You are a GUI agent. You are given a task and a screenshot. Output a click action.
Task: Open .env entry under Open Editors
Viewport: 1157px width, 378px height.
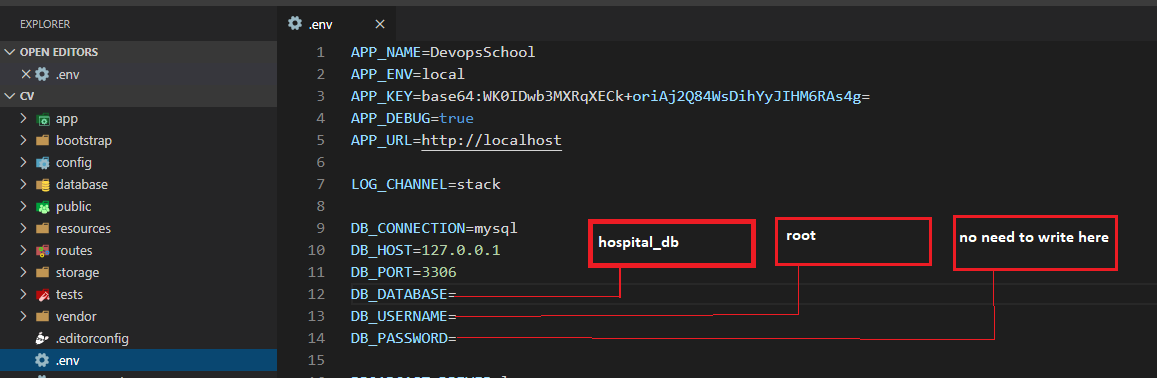139,74
